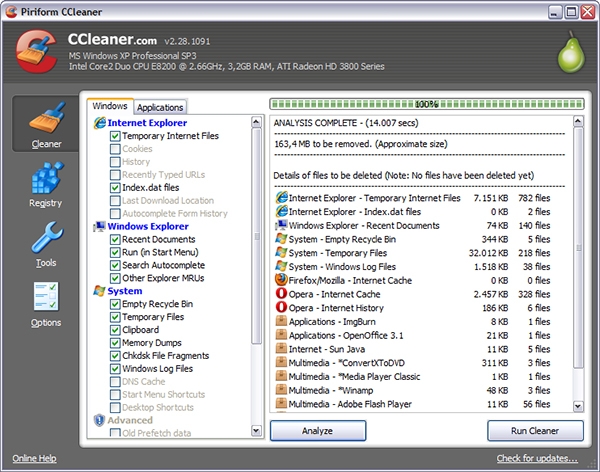Uncheck Temporary Internet Files
The width and height of the screenshot is (600, 472).
click(x=115, y=136)
